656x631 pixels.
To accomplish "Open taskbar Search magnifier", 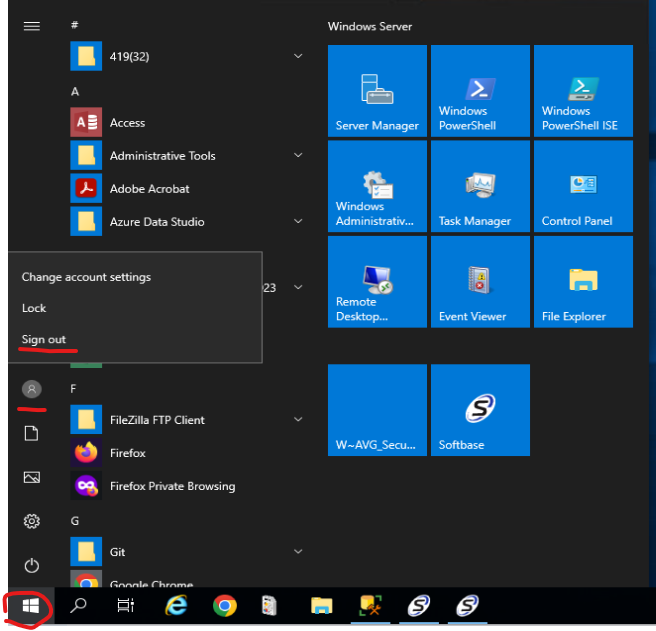I will [x=78, y=605].
